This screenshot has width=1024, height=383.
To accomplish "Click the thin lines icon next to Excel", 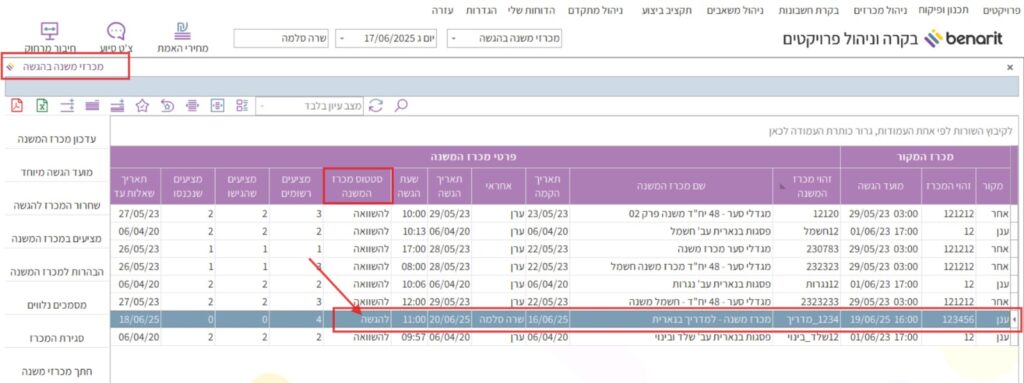I will pos(67,105).
